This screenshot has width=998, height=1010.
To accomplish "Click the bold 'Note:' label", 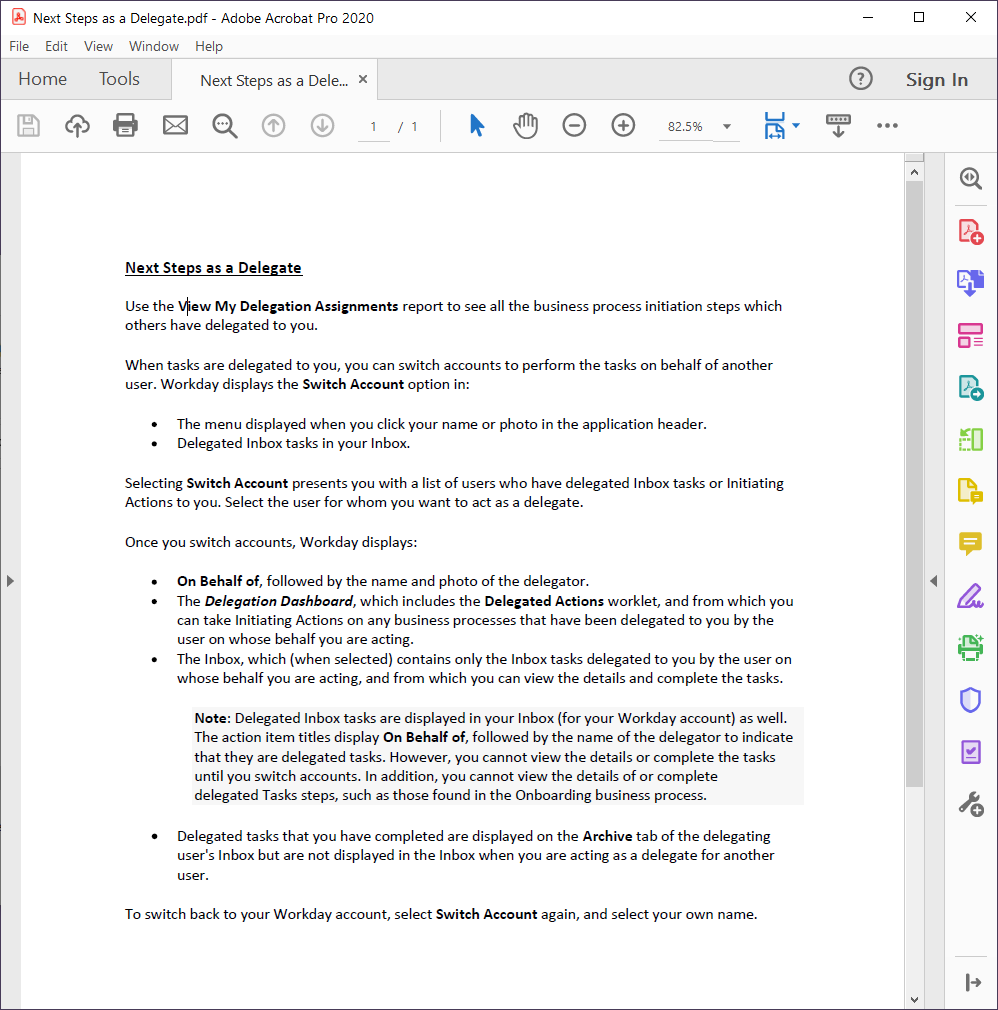I will [212, 718].
